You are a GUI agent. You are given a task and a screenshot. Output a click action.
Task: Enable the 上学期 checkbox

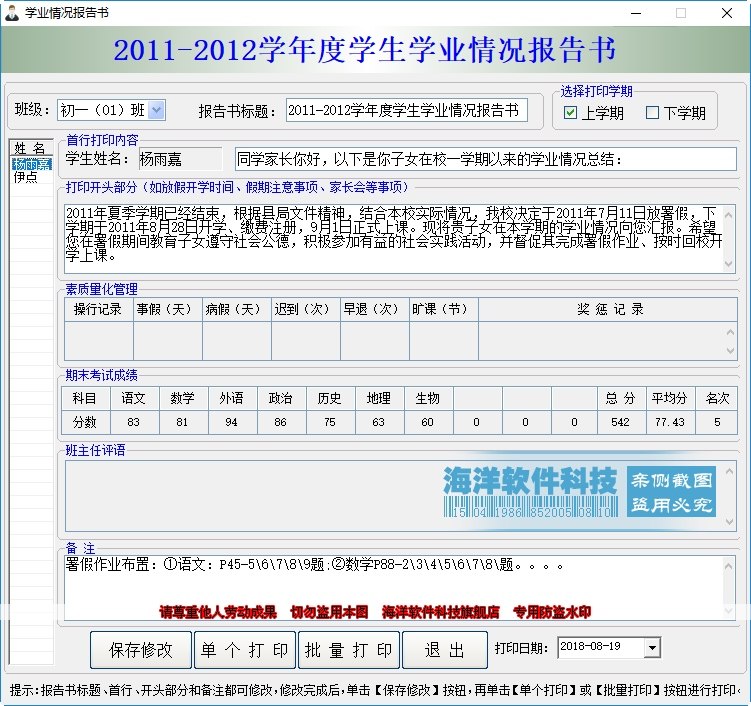point(570,113)
